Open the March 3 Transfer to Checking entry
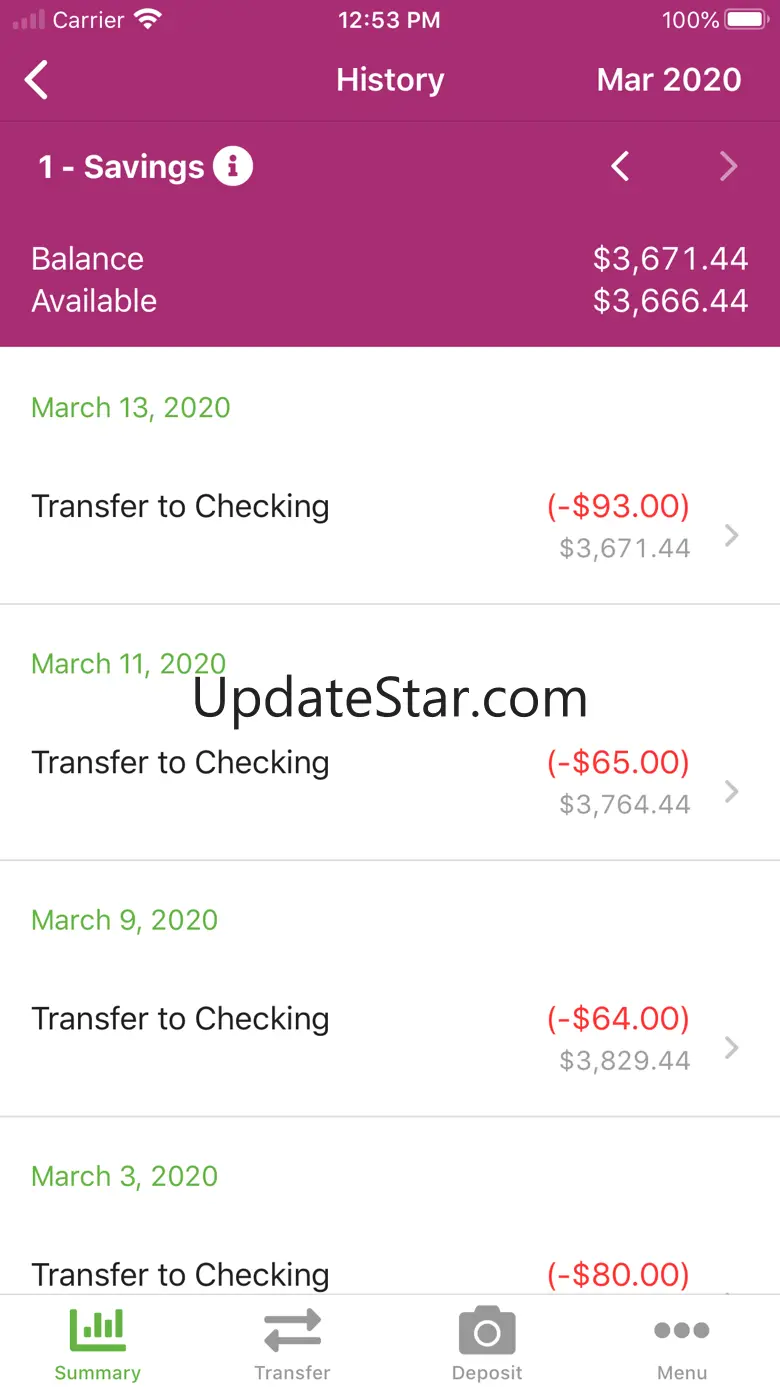 tap(180, 1274)
